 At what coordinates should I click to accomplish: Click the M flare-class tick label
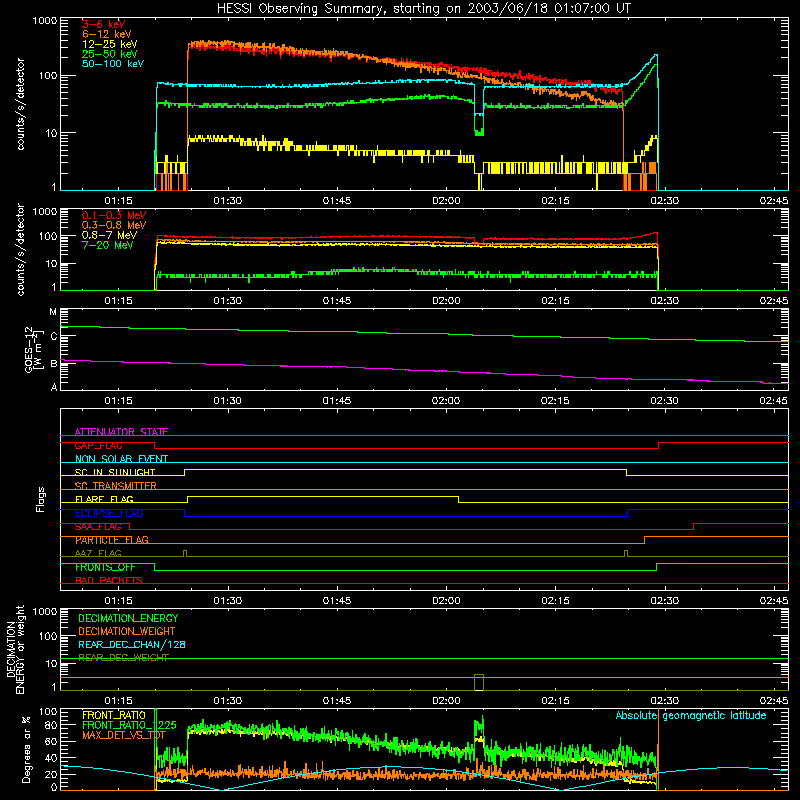[x=53, y=312]
